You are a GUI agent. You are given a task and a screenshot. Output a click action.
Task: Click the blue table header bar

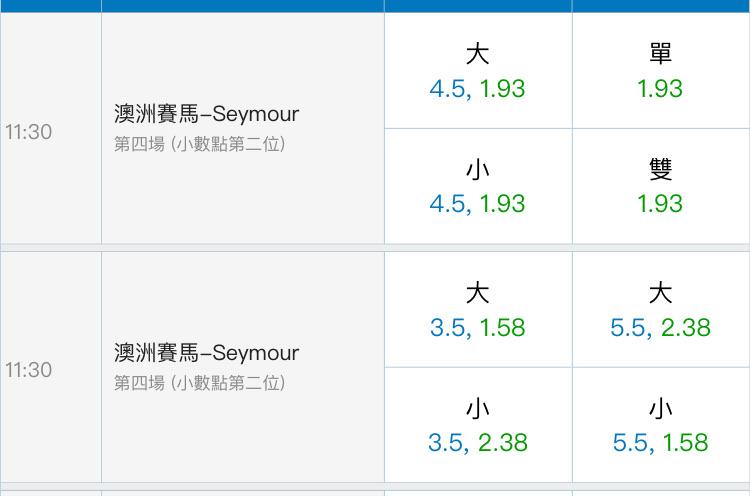[375, 6]
